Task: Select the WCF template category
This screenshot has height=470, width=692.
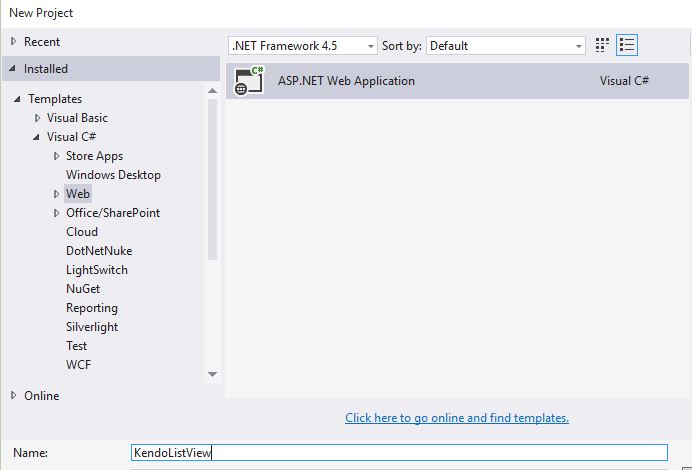Action: tap(79, 365)
